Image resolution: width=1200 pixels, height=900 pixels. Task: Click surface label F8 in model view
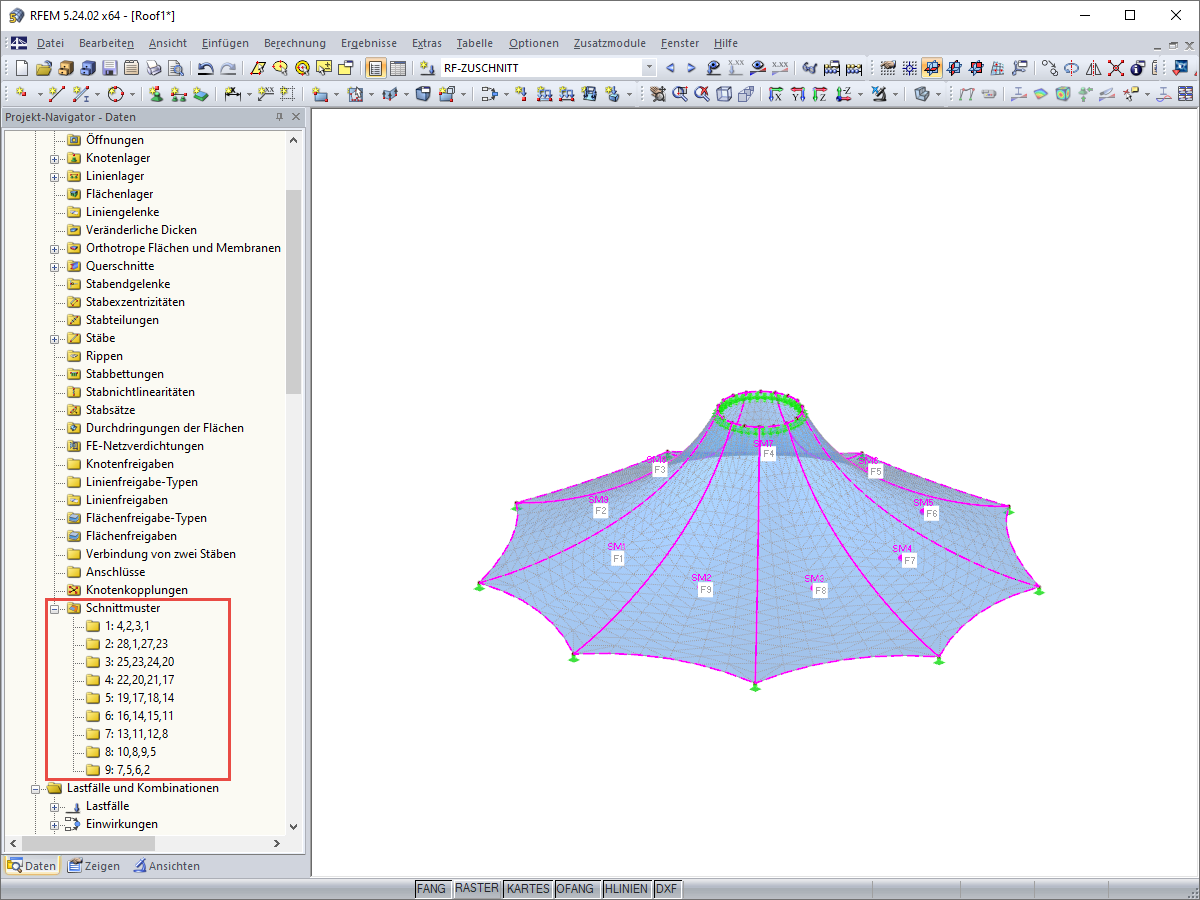[x=820, y=591]
